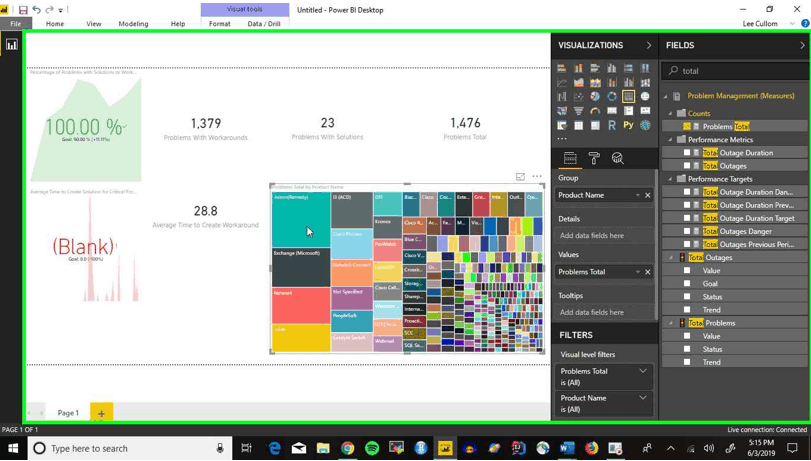Select the Stacked bar chart visual

pos(562,68)
